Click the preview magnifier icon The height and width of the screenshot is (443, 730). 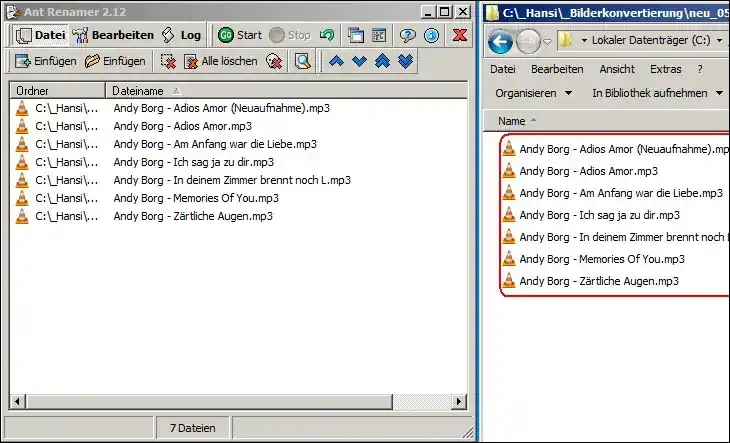coord(302,61)
